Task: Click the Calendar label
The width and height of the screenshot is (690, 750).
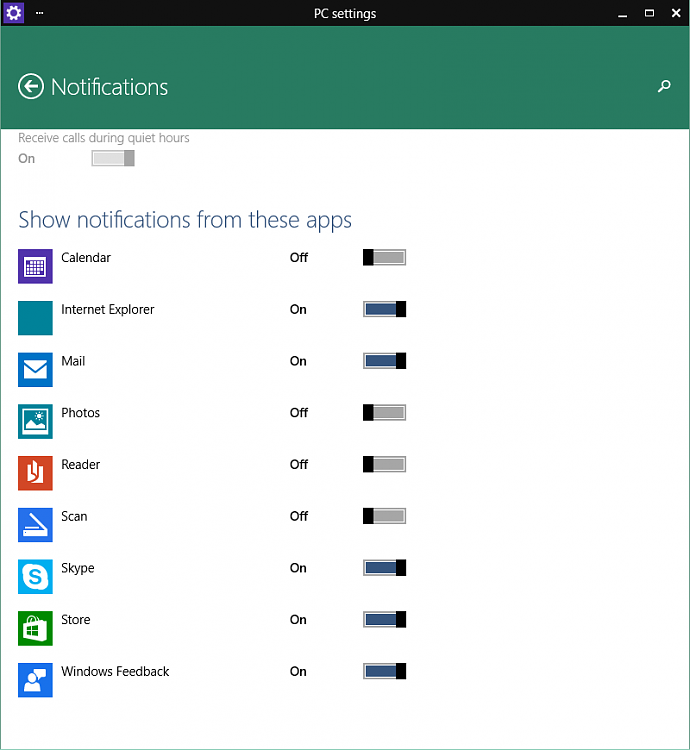Action: click(86, 257)
